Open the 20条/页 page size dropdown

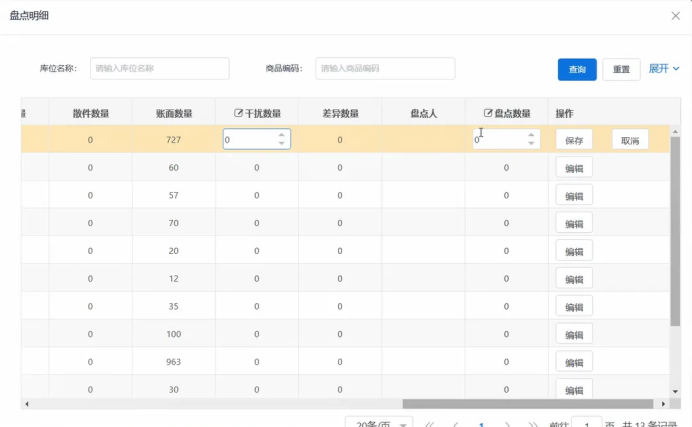379,424
